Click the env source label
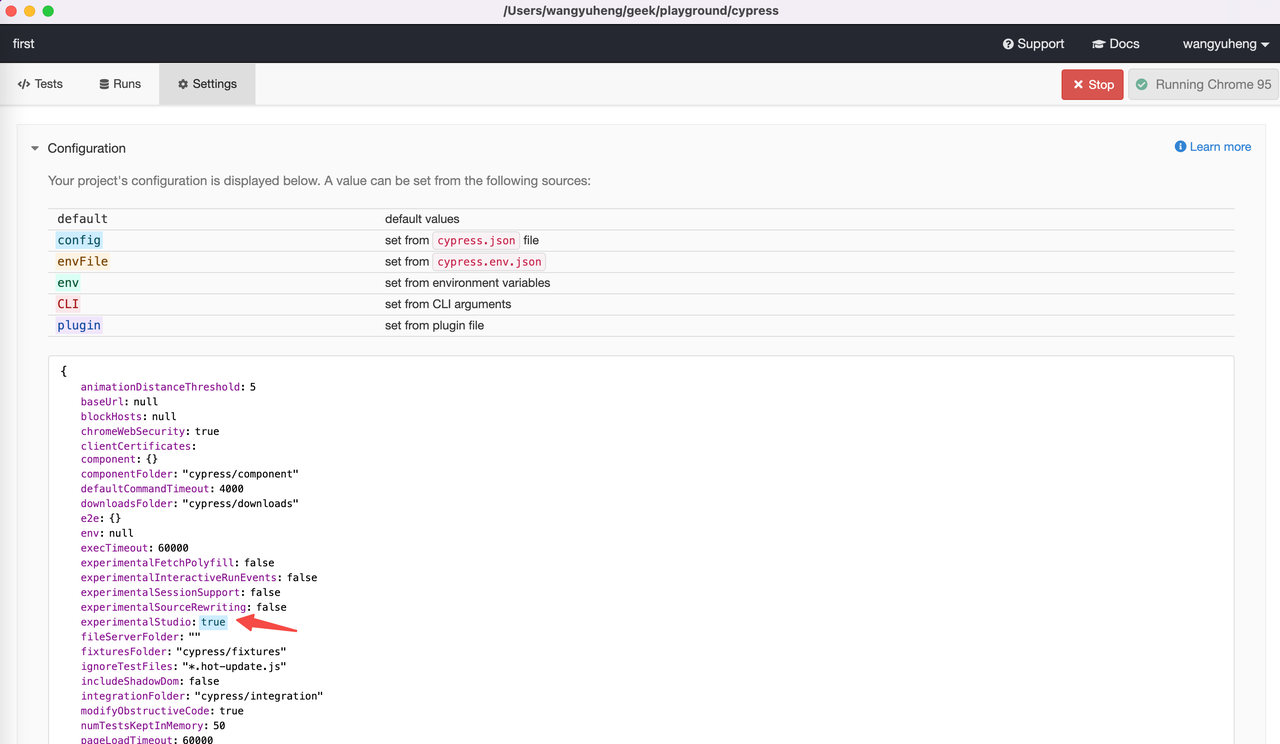Viewport: 1280px width, 744px height. point(68,283)
